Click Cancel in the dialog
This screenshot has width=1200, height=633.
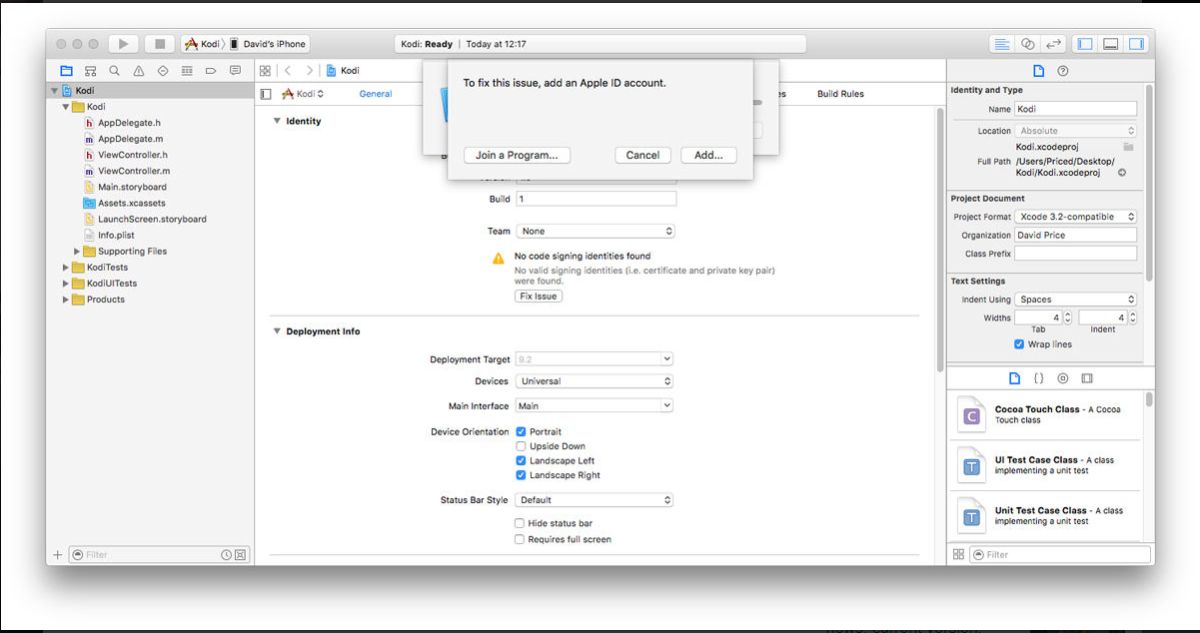click(642, 155)
